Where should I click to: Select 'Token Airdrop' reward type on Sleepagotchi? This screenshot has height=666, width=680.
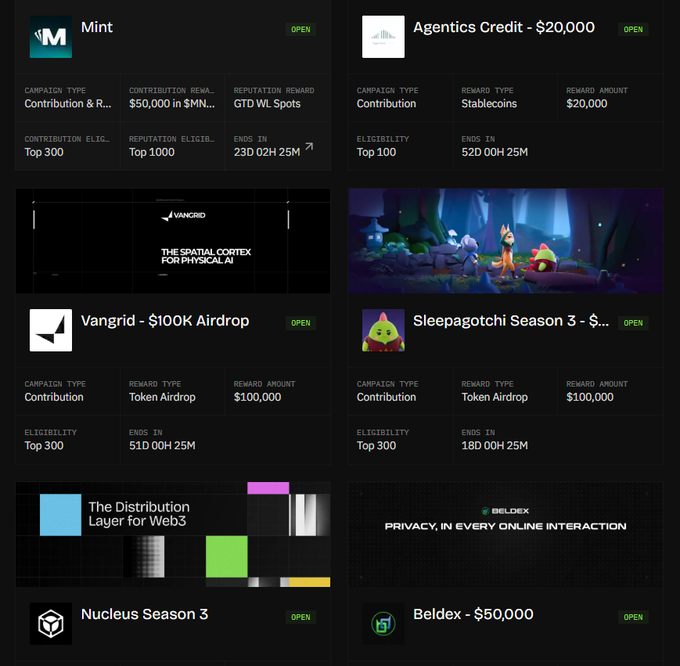tap(494, 397)
